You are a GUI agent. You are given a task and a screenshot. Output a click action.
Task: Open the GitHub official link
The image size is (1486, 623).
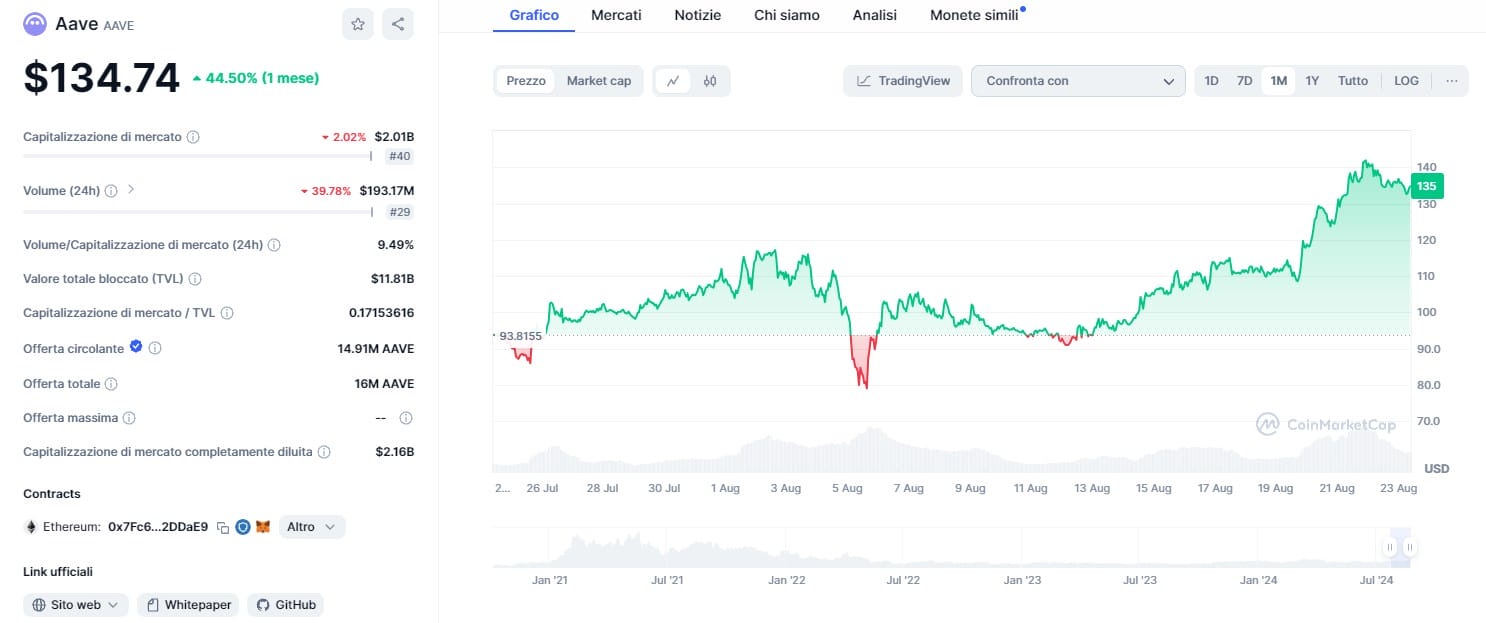click(285, 605)
